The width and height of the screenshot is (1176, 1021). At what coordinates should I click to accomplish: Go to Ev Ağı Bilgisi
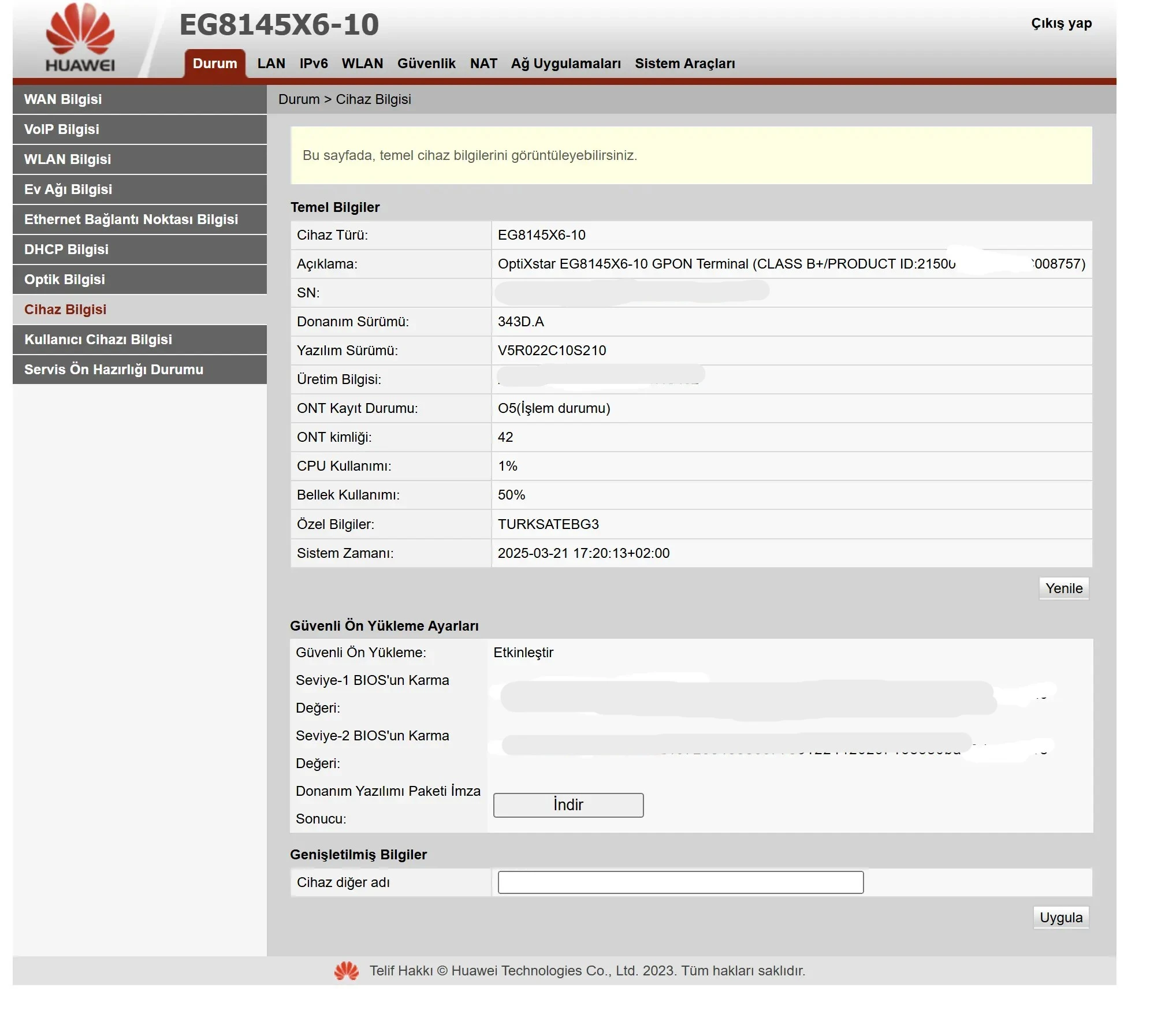coord(140,189)
